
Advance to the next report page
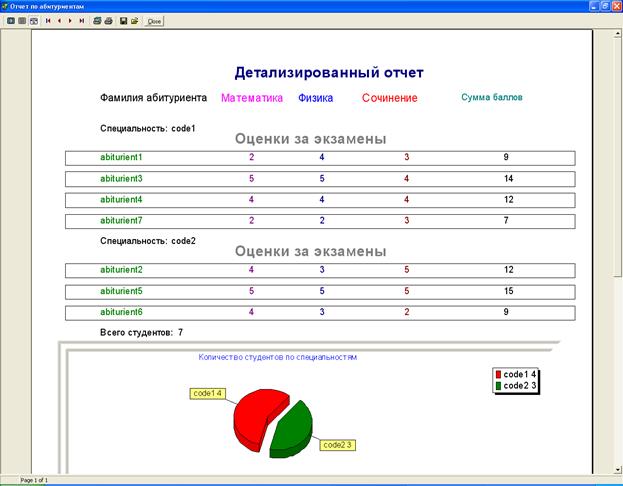[x=70, y=20]
